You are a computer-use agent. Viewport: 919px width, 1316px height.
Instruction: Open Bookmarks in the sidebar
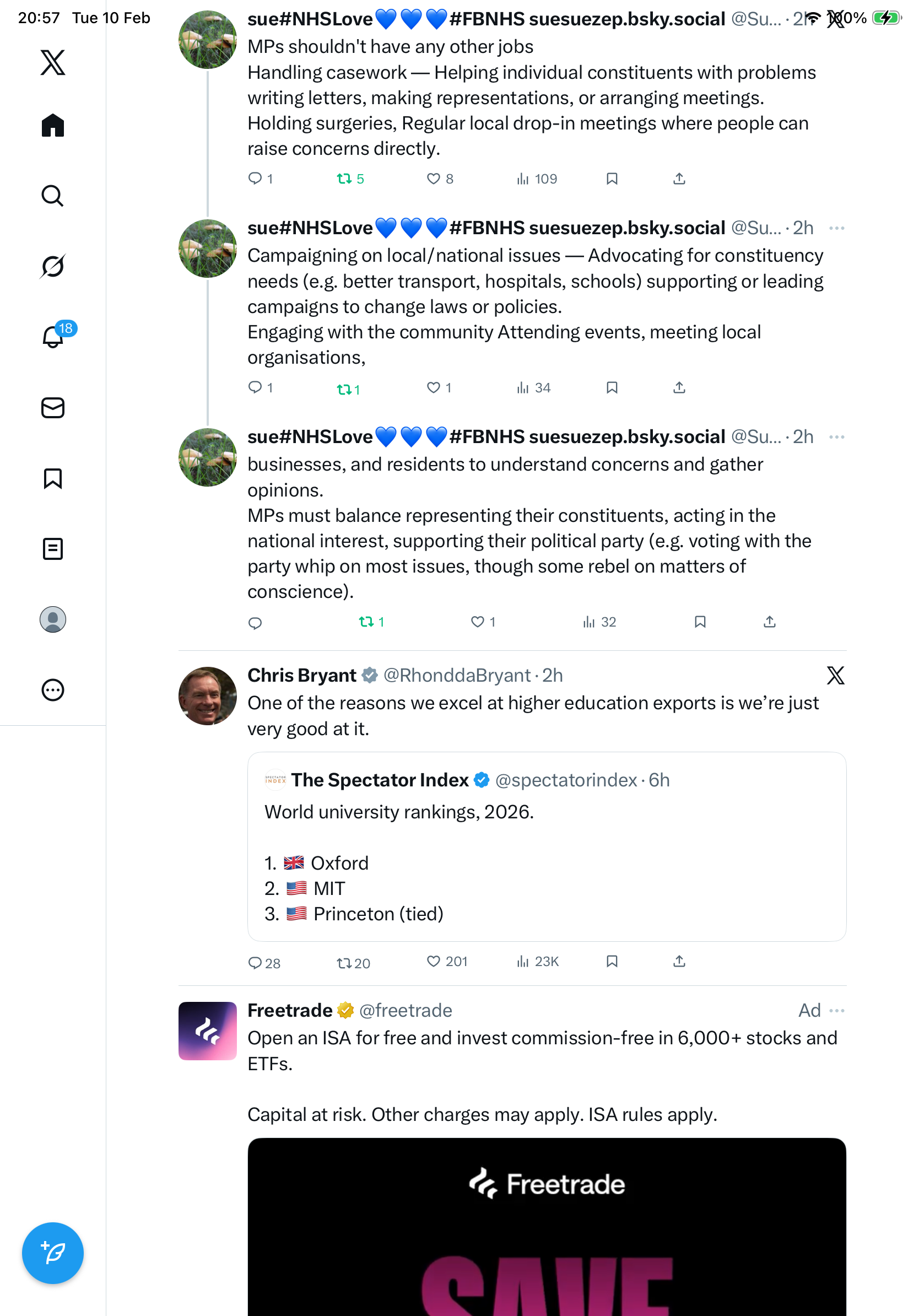[53, 478]
